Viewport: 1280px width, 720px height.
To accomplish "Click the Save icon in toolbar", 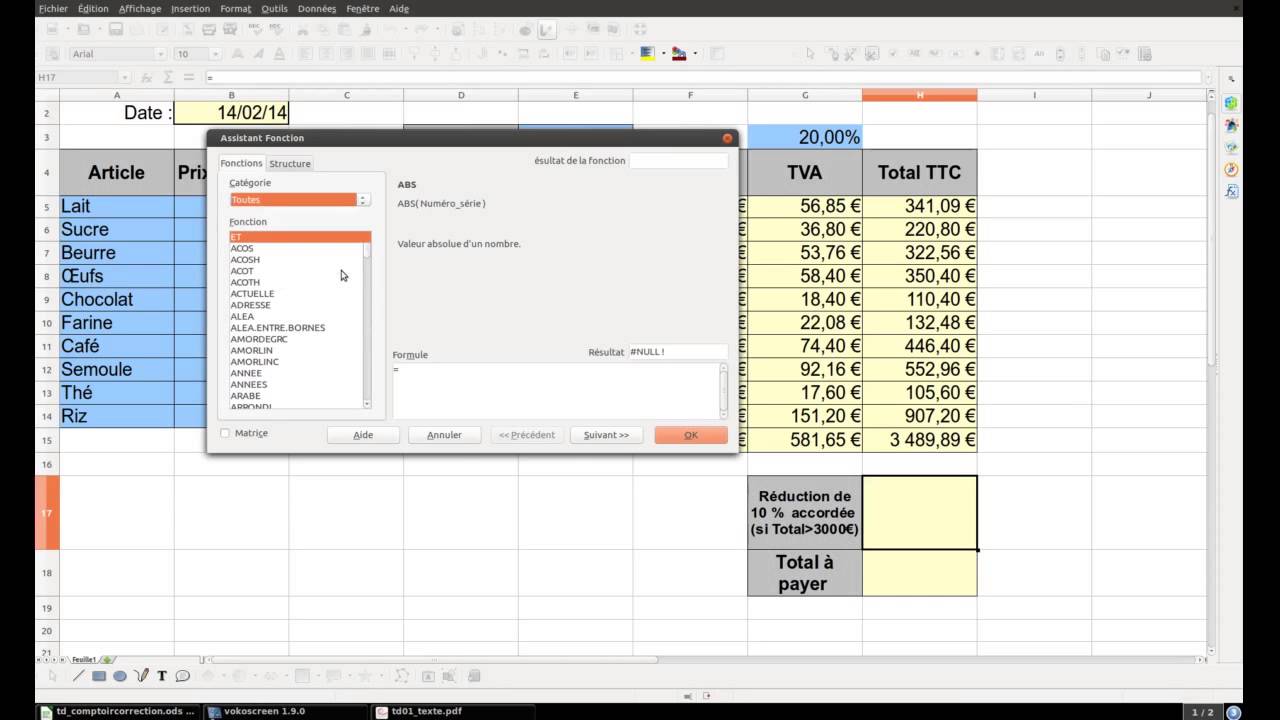I will (x=116, y=30).
